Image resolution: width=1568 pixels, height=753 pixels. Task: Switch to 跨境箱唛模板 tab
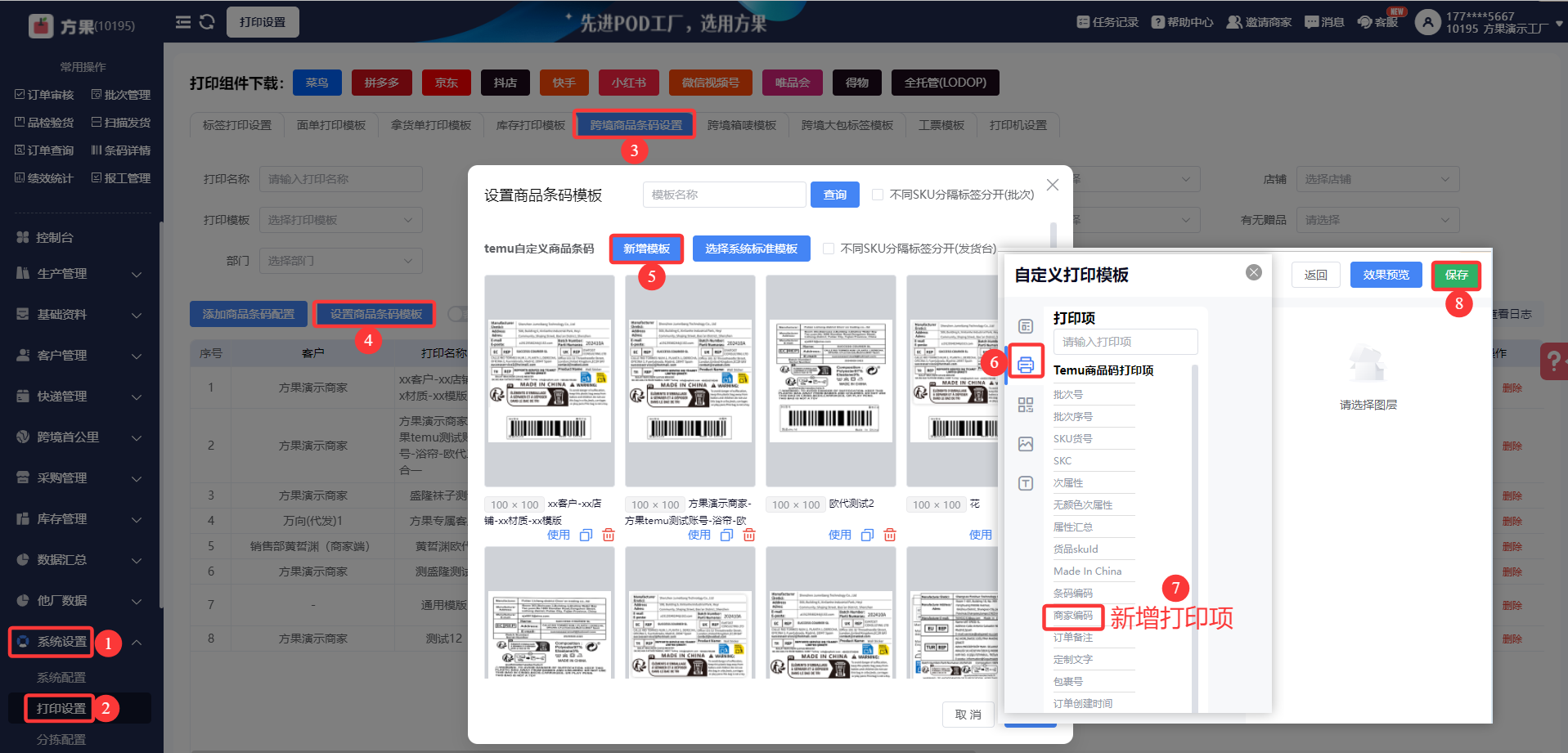(742, 125)
